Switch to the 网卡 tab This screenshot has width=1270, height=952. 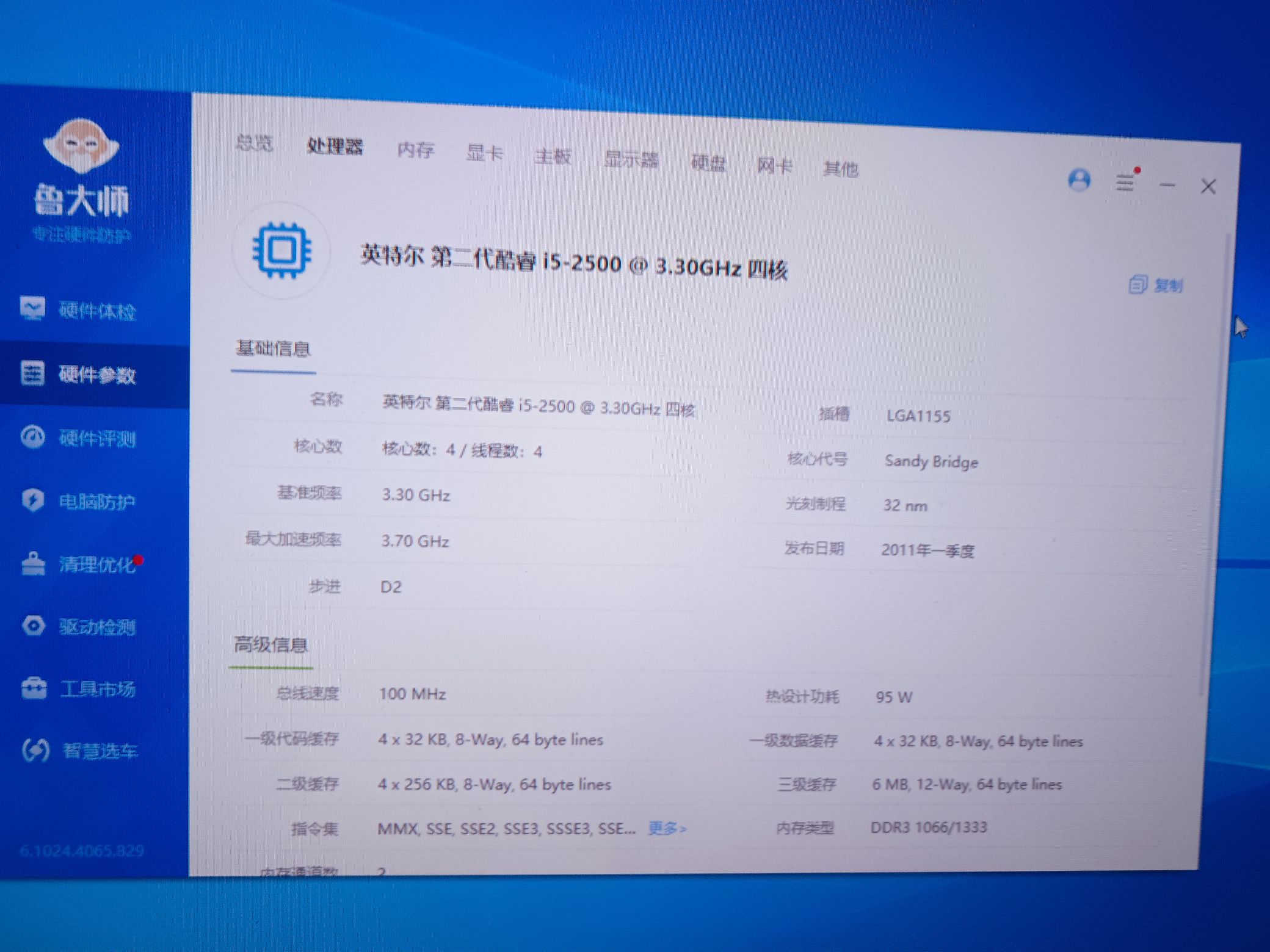pyautogui.click(x=774, y=166)
